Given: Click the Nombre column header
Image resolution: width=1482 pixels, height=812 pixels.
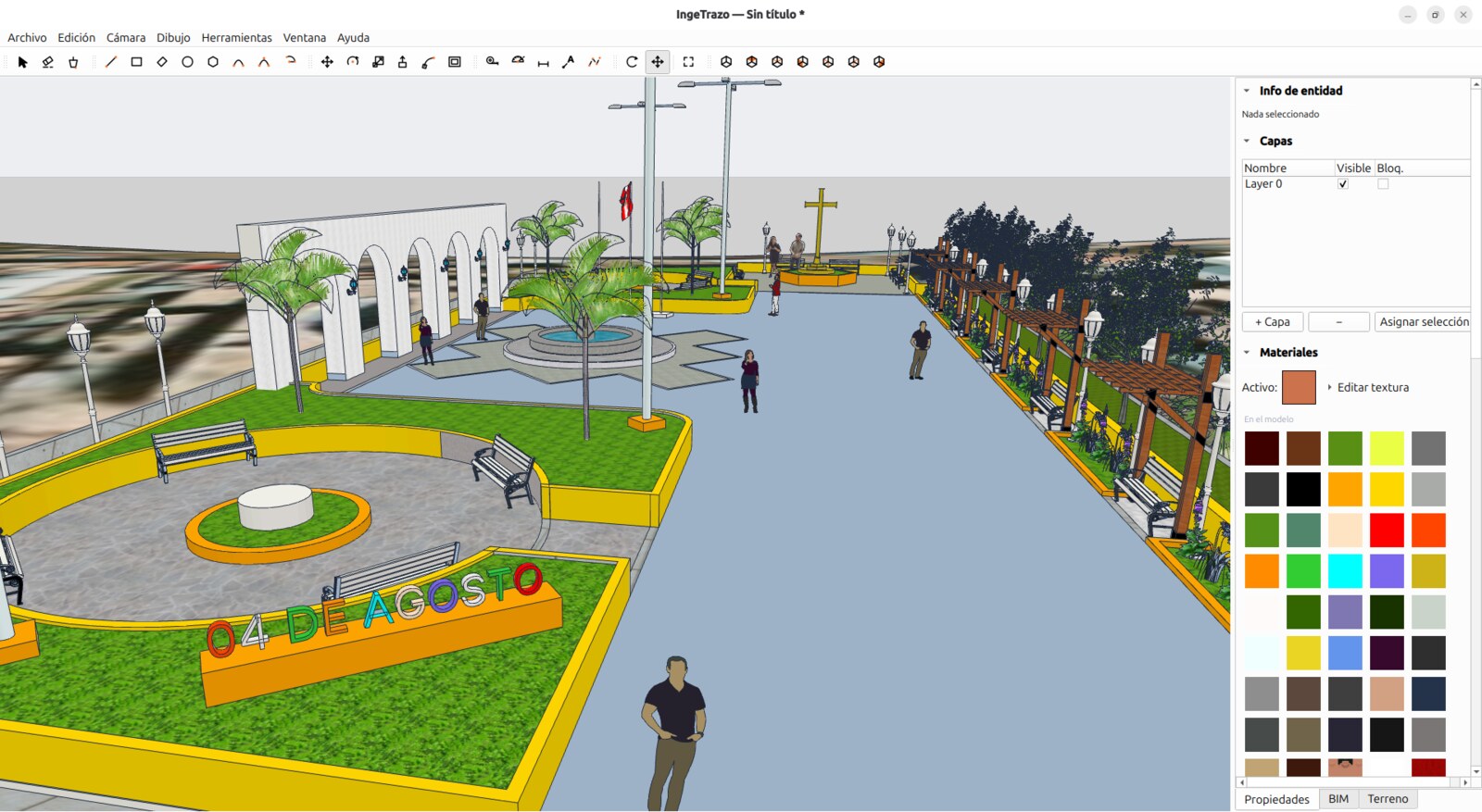Looking at the screenshot, I should [x=1287, y=169].
